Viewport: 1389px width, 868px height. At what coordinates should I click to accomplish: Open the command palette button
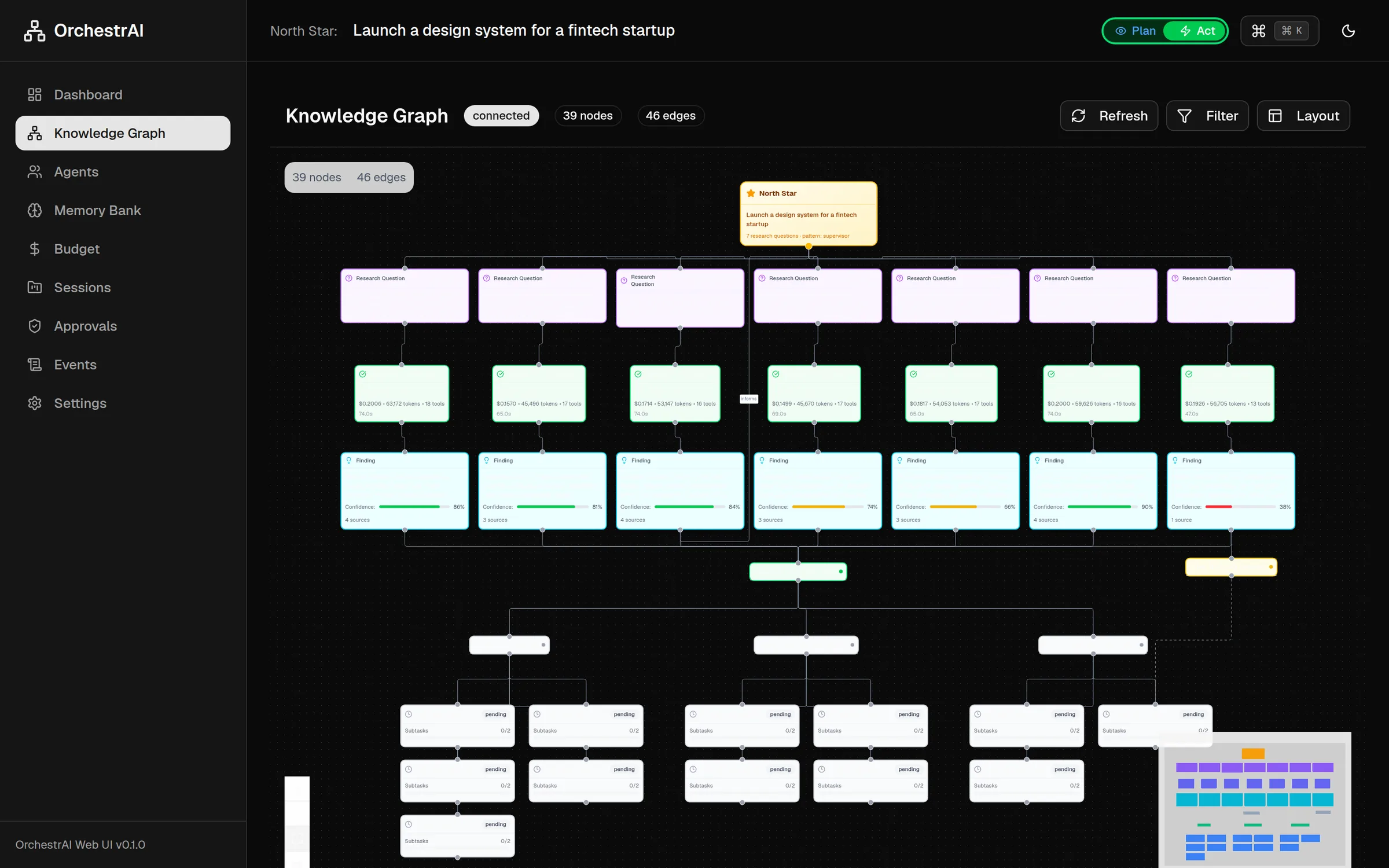pyautogui.click(x=1280, y=31)
